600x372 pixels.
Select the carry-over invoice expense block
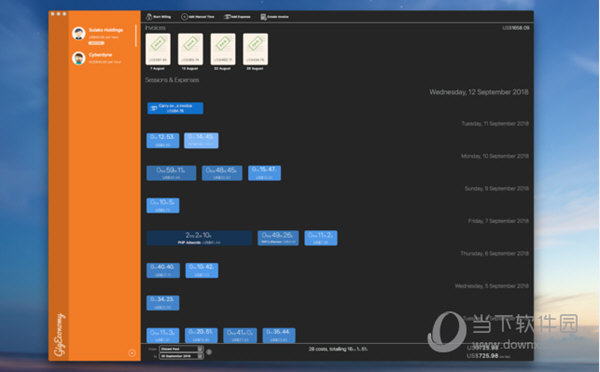tap(175, 108)
